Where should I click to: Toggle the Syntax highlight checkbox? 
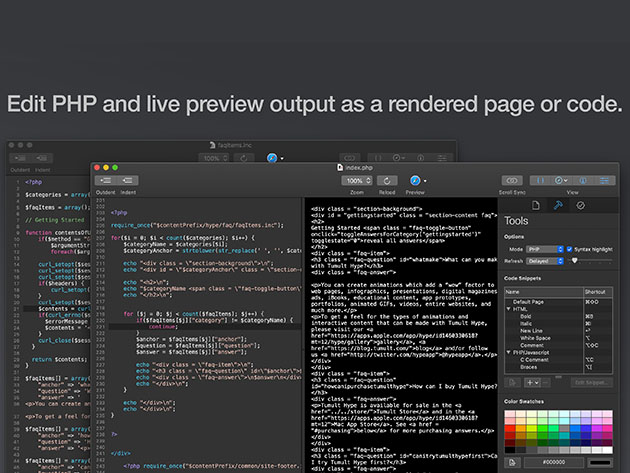(569, 249)
